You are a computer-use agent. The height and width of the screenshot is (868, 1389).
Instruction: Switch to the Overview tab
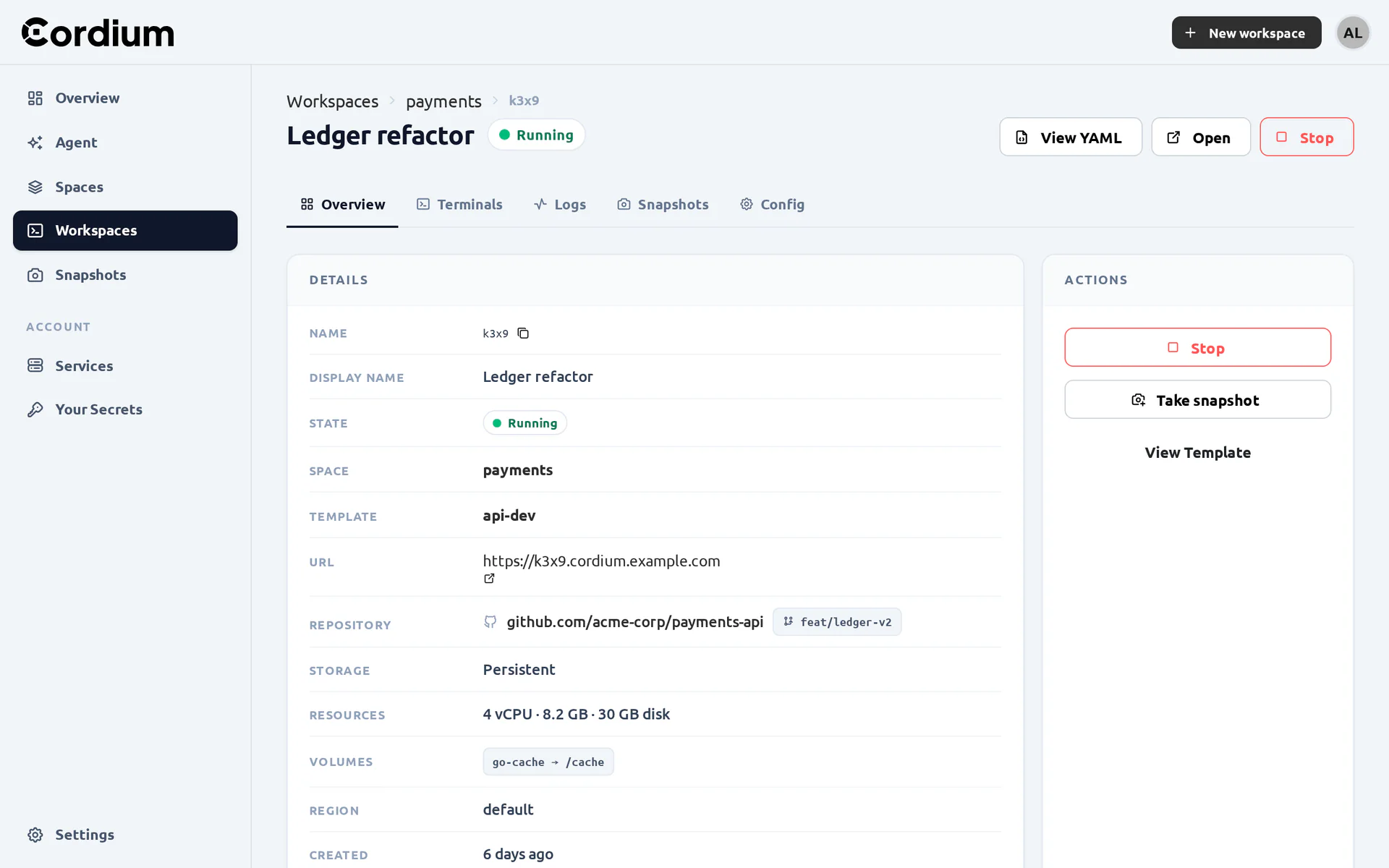point(342,205)
